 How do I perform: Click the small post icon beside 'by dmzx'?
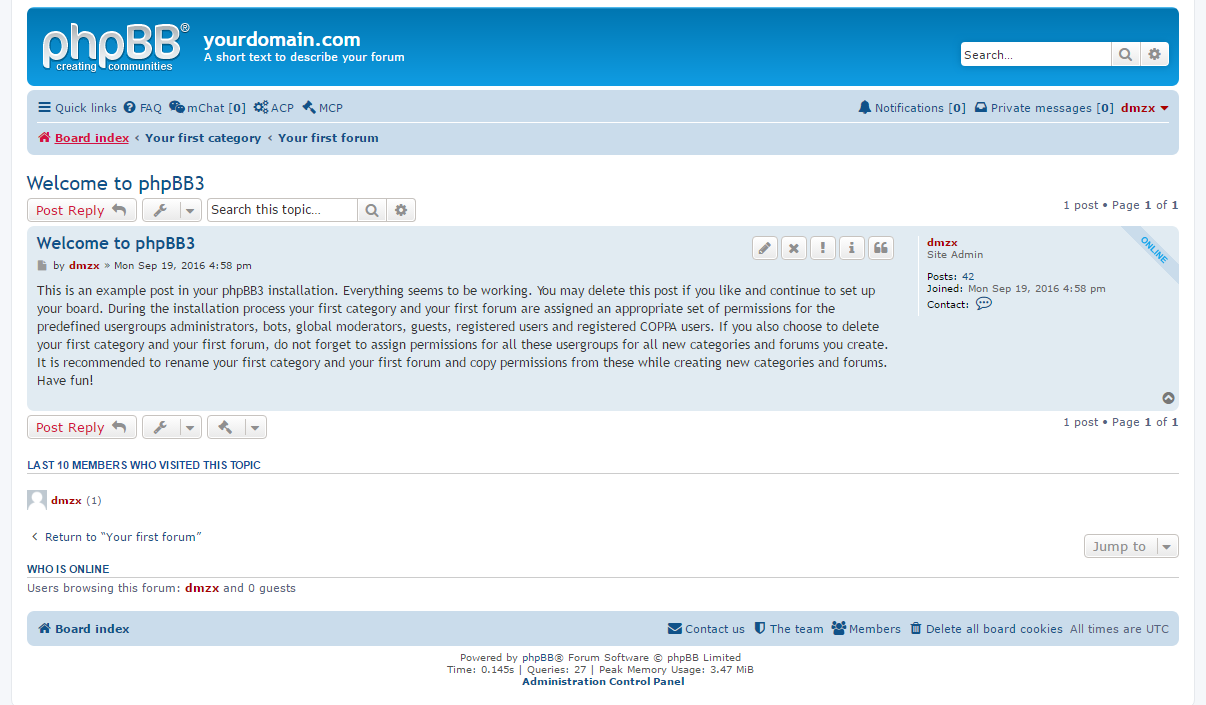(42, 266)
